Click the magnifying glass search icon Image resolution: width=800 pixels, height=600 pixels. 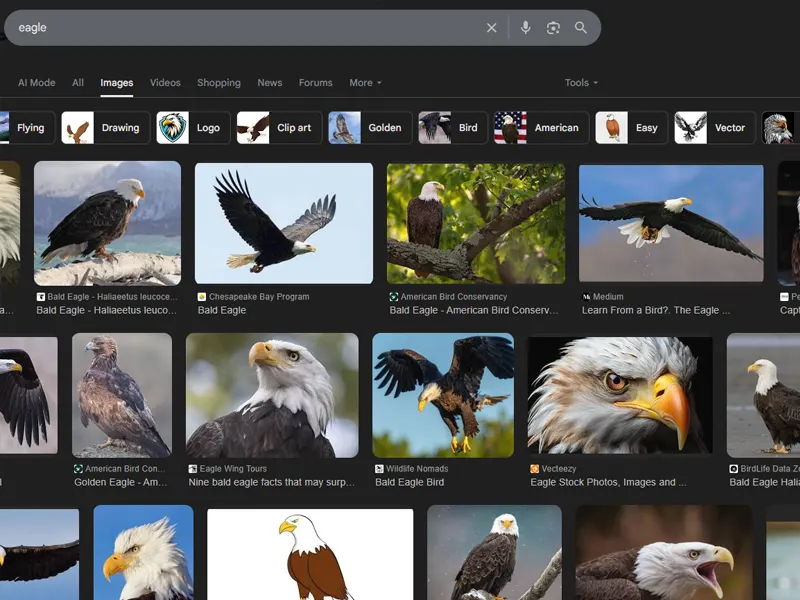pos(581,28)
